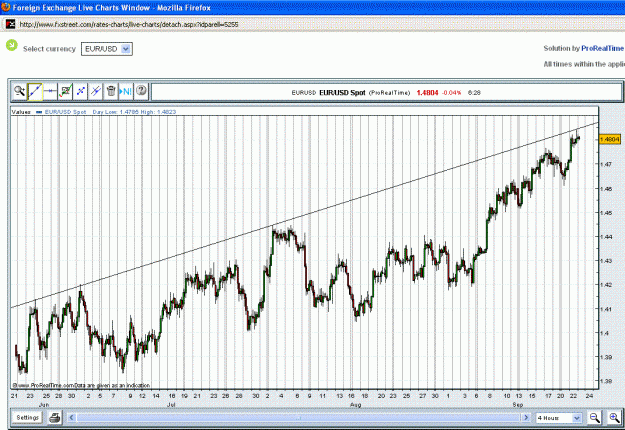The width and height of the screenshot is (625, 430).
Task: Select the trend line drawing tool
Action: pos(35,91)
